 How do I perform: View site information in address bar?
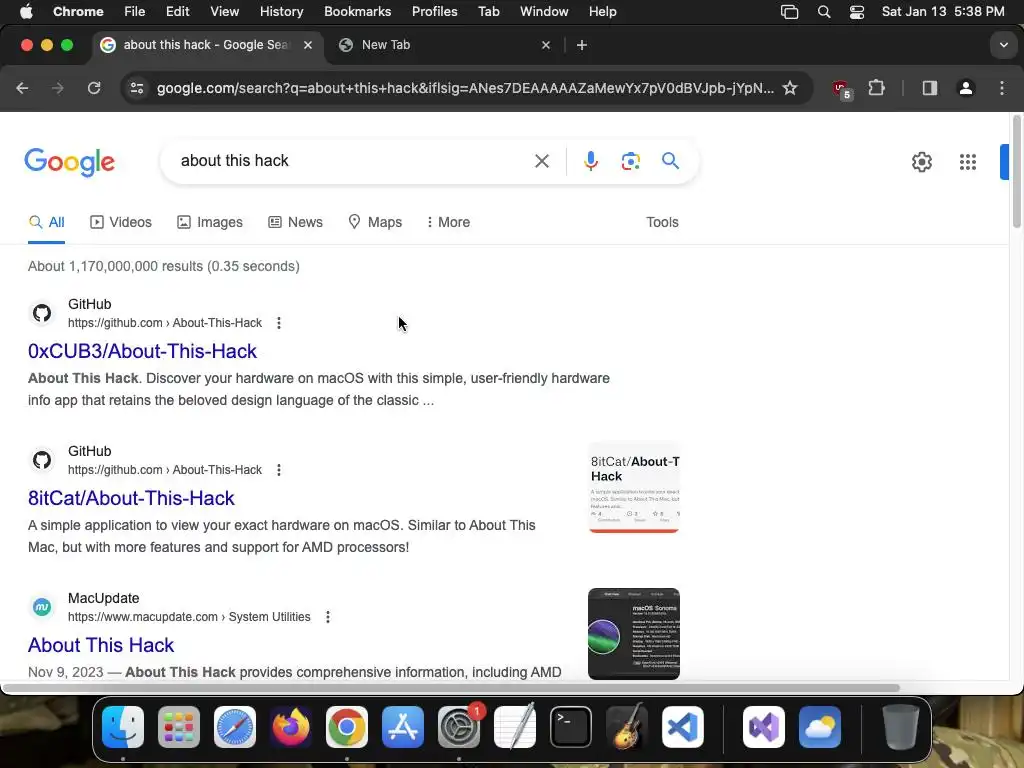[x=136, y=88]
